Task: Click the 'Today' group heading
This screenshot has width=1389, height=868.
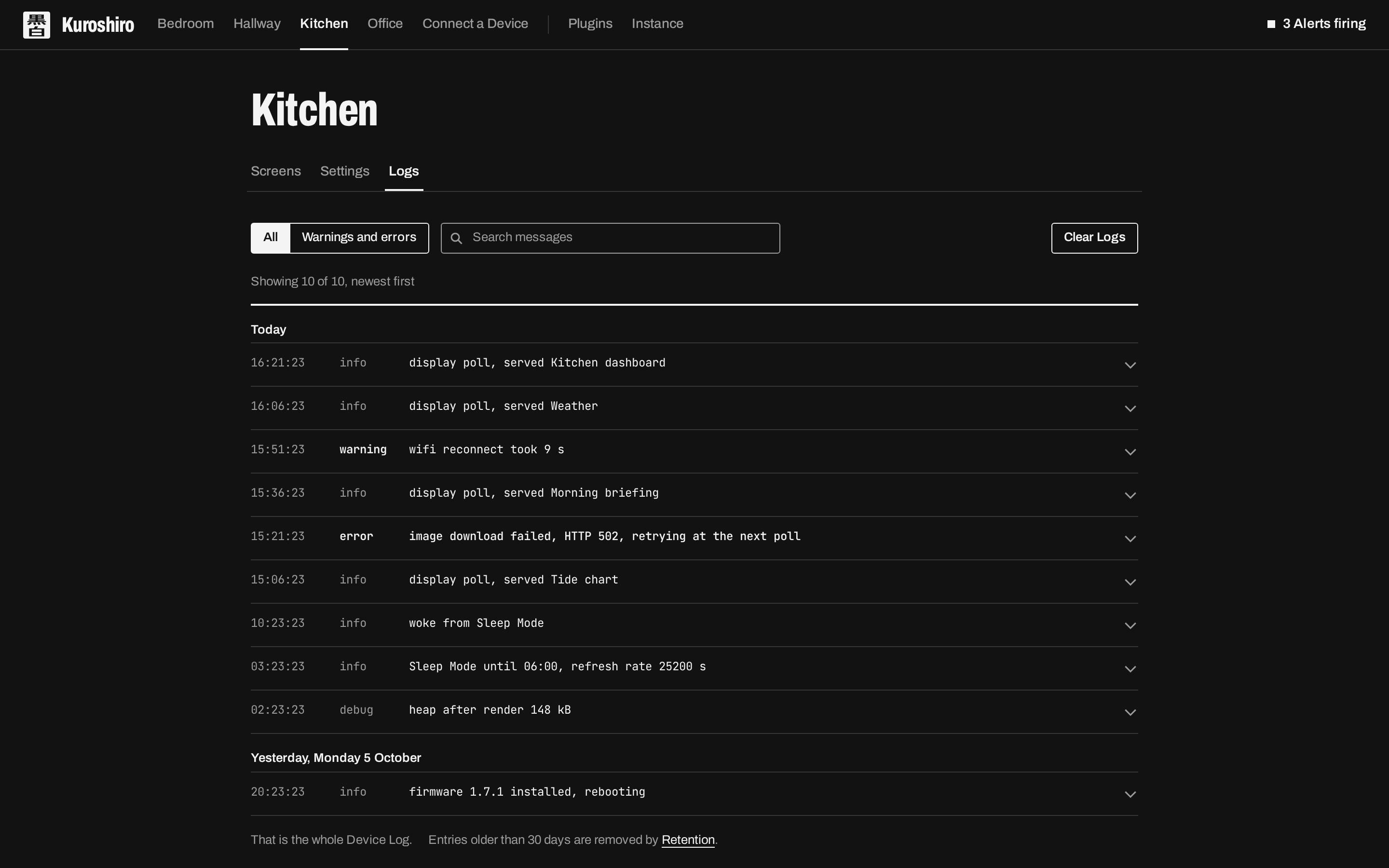Action: pyautogui.click(x=268, y=329)
